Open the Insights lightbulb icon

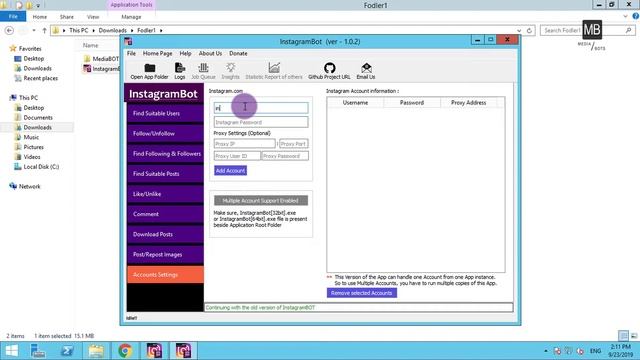point(231,71)
